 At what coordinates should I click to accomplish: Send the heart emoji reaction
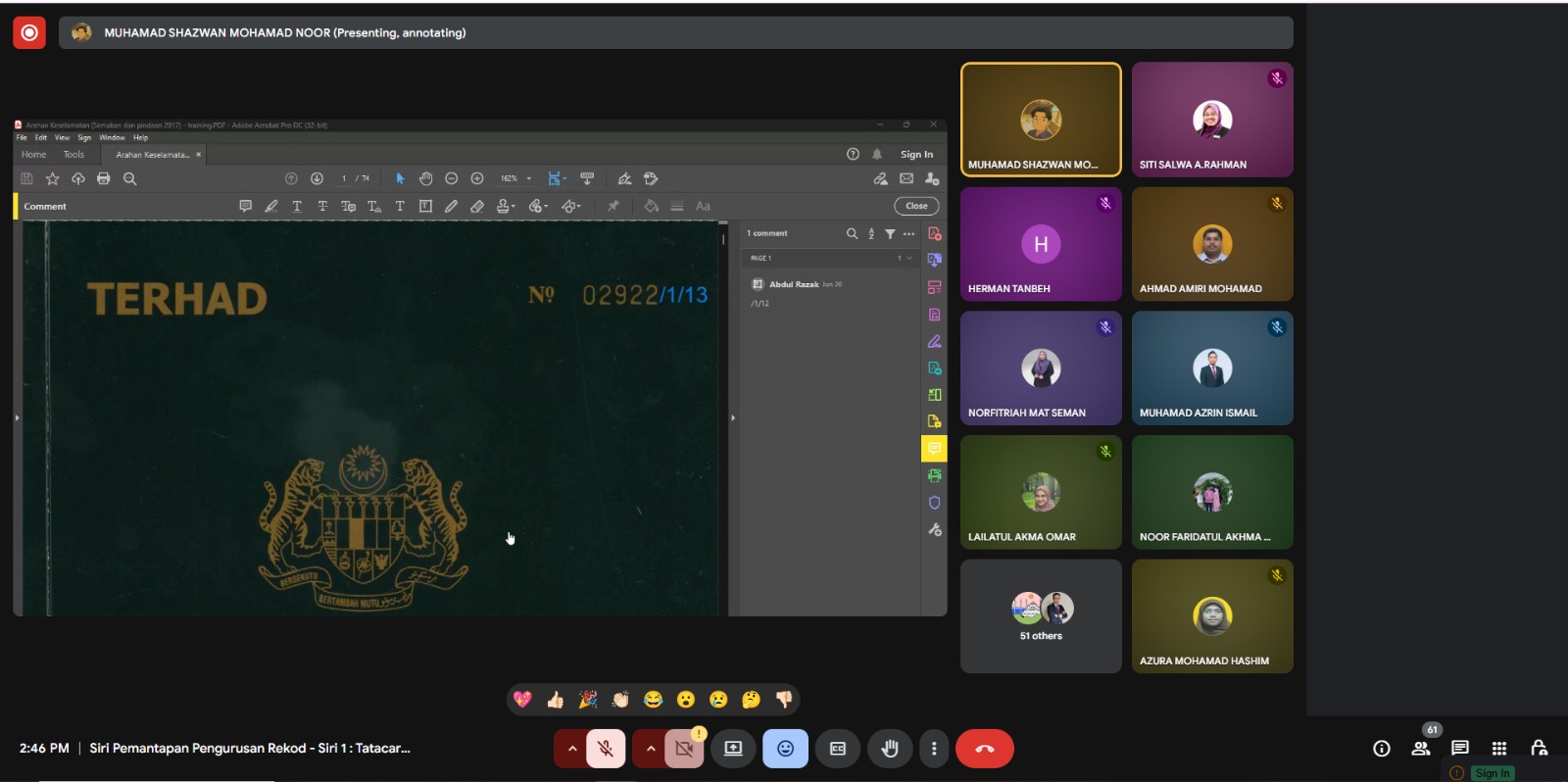pos(522,699)
